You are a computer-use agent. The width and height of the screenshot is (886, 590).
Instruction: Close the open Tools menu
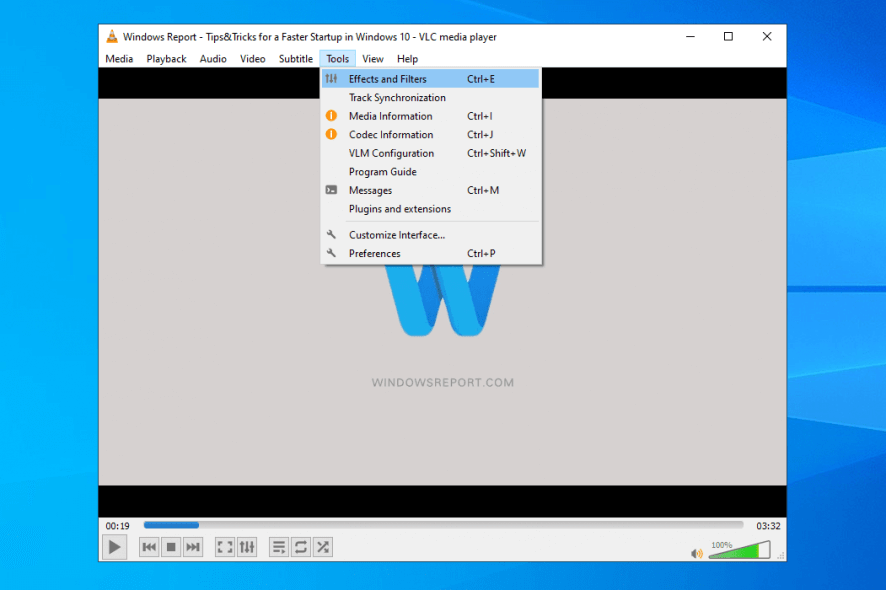point(337,59)
